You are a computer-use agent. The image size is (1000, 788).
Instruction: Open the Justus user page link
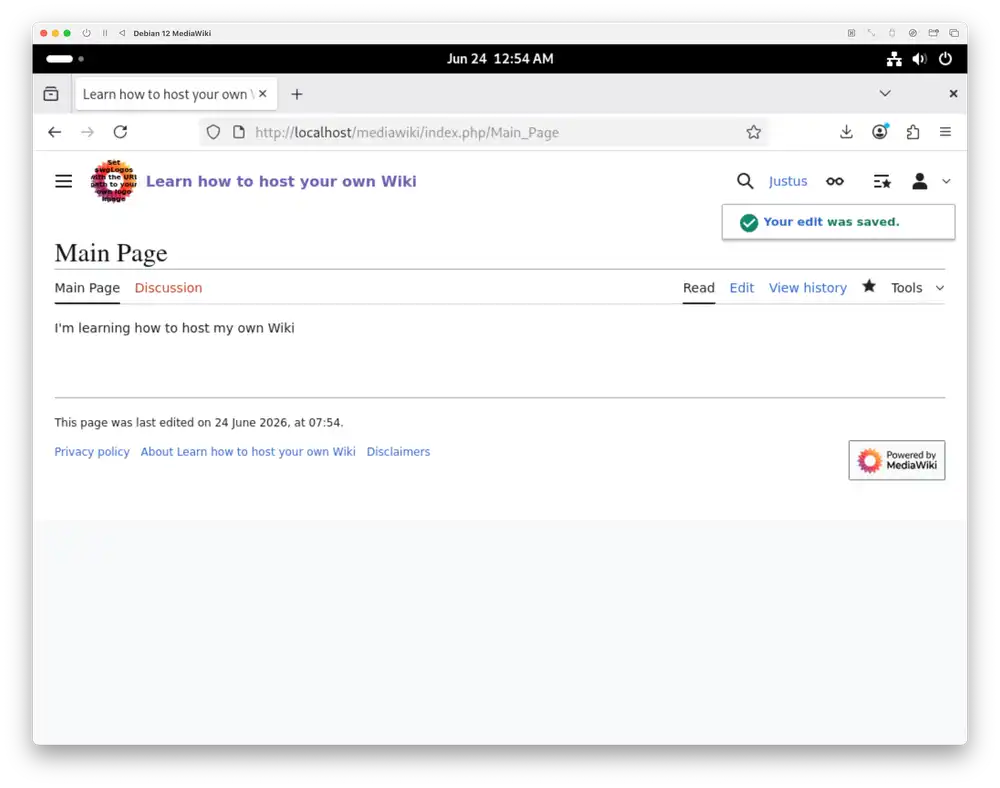(788, 182)
